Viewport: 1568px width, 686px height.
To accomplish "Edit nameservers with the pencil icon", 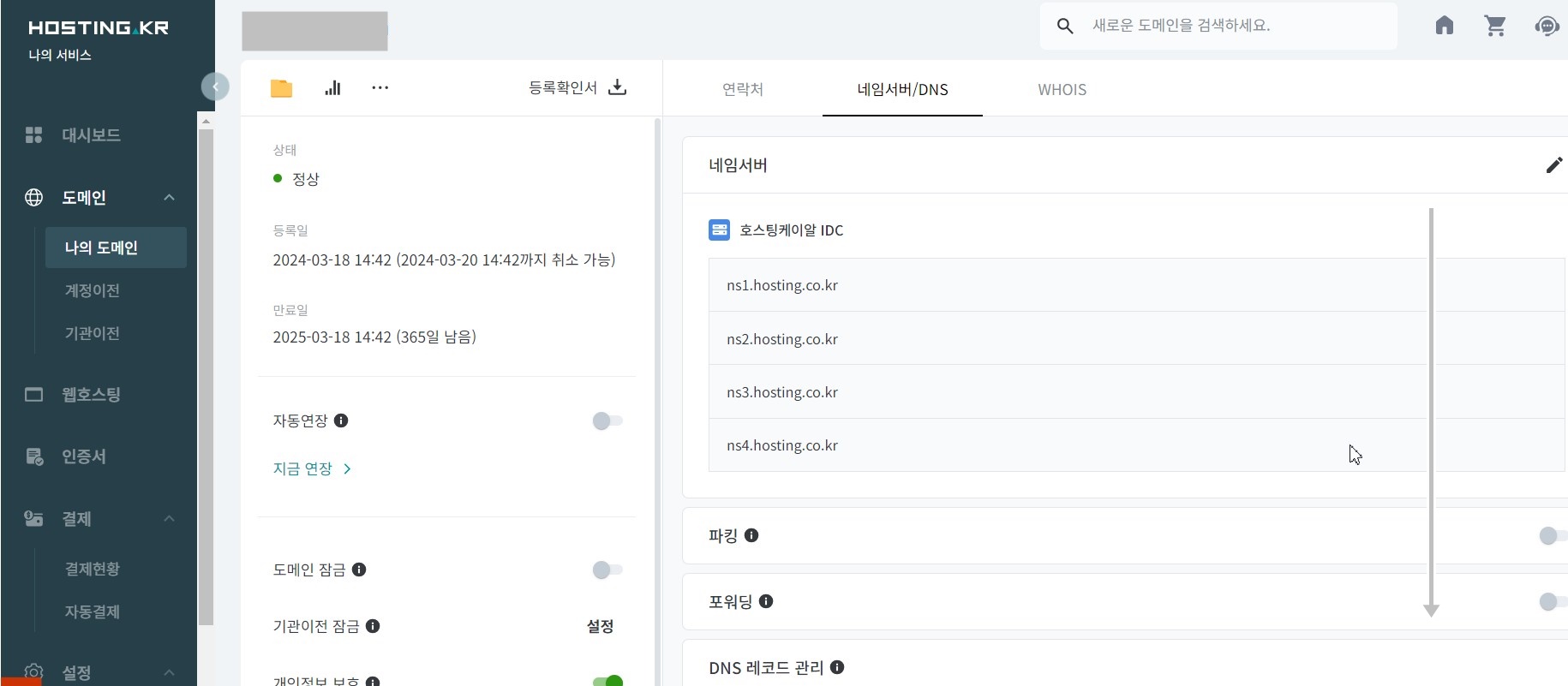I will [x=1554, y=165].
